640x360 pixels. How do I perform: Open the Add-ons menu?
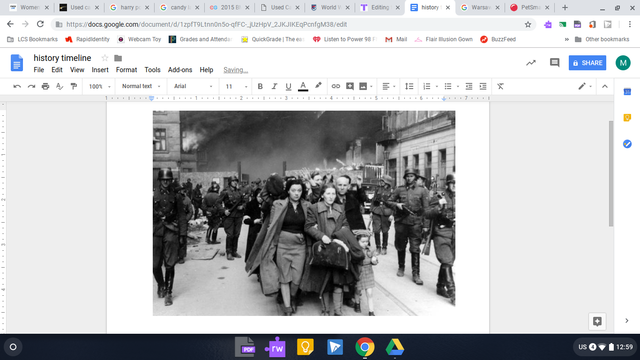[180, 70]
